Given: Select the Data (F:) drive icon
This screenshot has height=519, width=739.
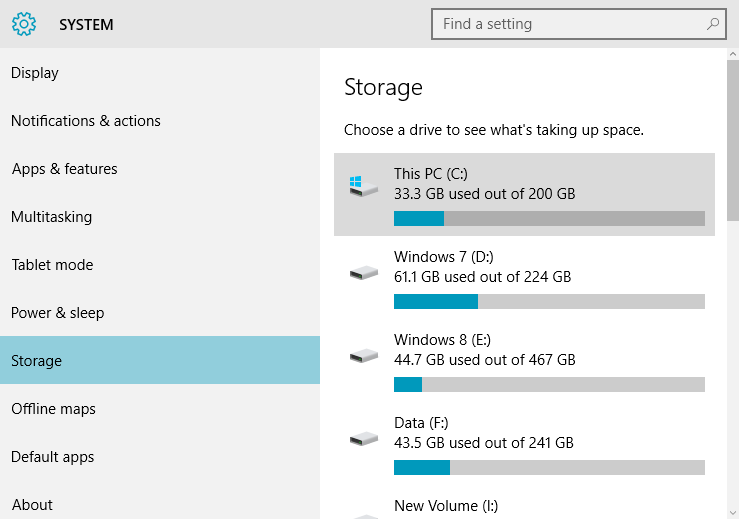Looking at the screenshot, I should click(363, 439).
